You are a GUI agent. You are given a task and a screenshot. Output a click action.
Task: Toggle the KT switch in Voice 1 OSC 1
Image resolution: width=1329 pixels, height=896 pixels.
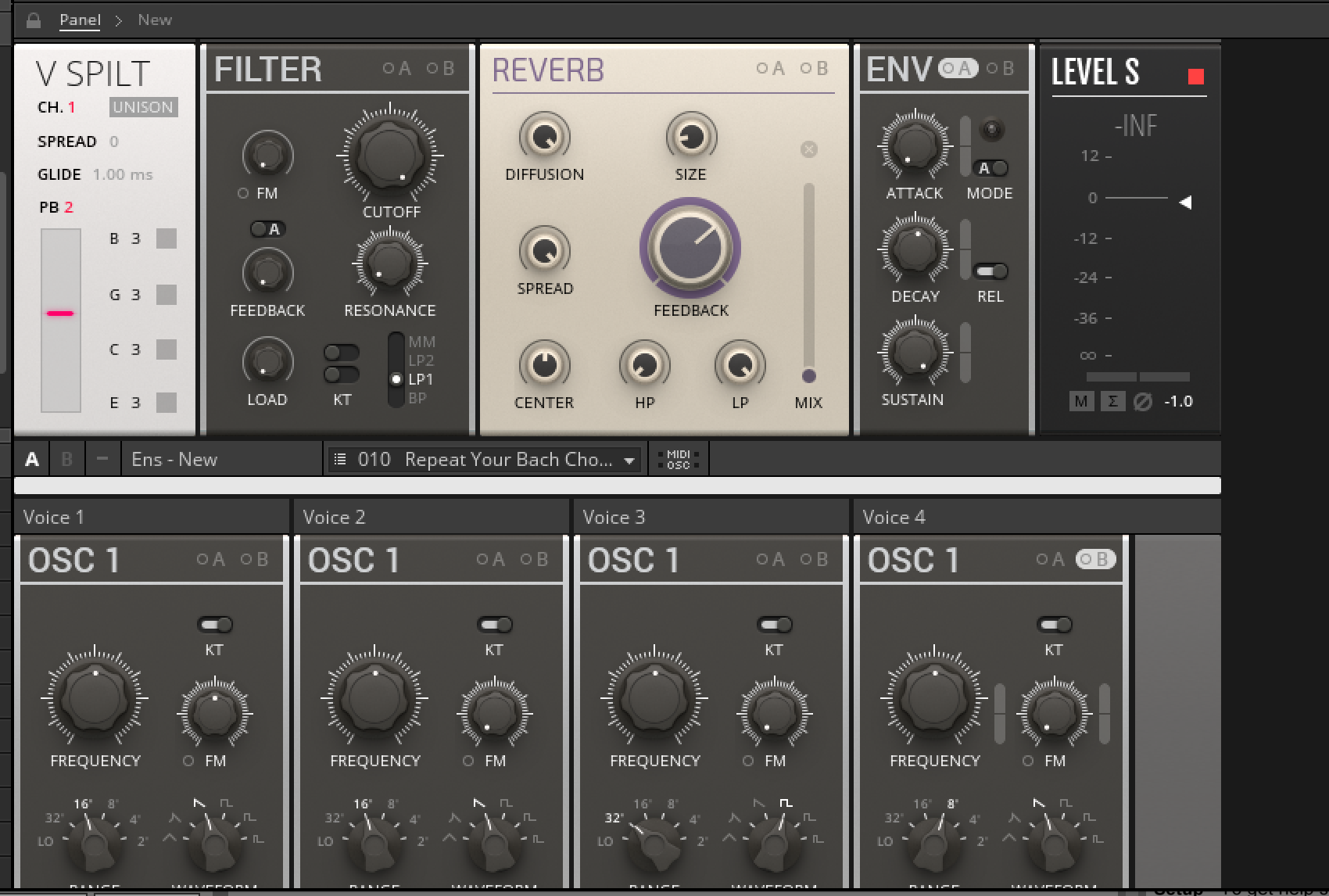(215, 625)
